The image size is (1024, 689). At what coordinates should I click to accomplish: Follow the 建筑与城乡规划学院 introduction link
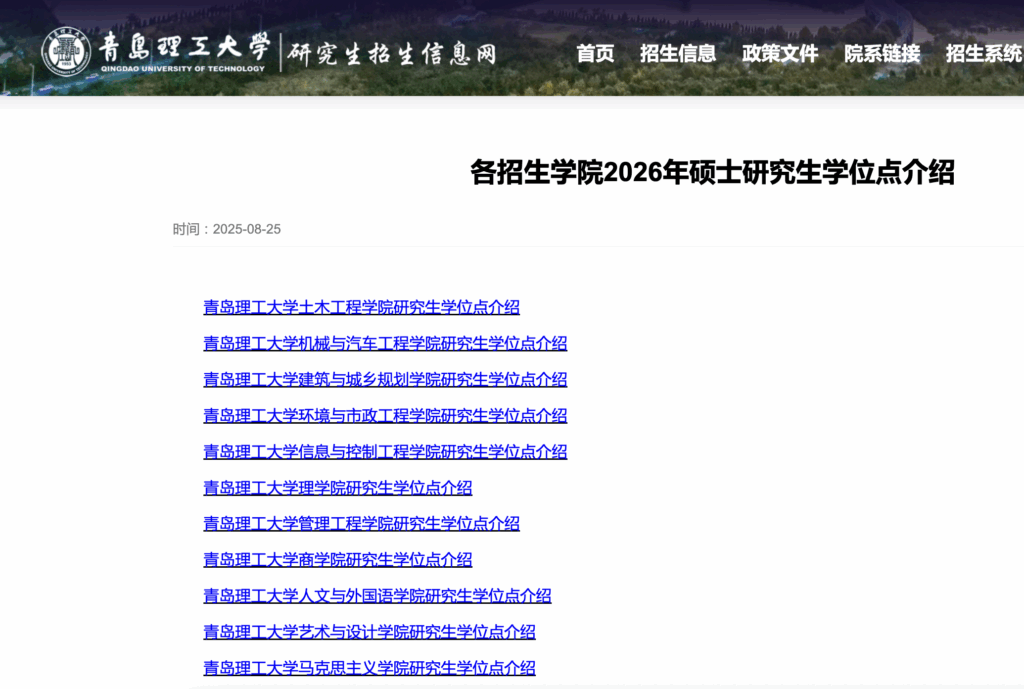tap(385, 379)
